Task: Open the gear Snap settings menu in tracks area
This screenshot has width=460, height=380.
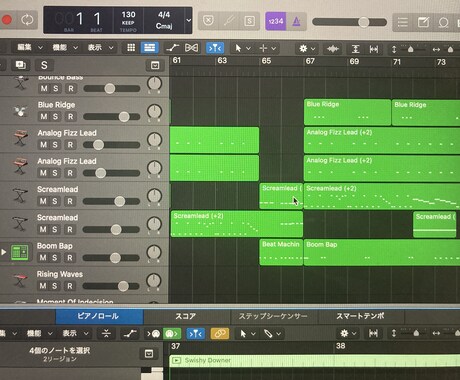Action: pyautogui.click(x=307, y=49)
